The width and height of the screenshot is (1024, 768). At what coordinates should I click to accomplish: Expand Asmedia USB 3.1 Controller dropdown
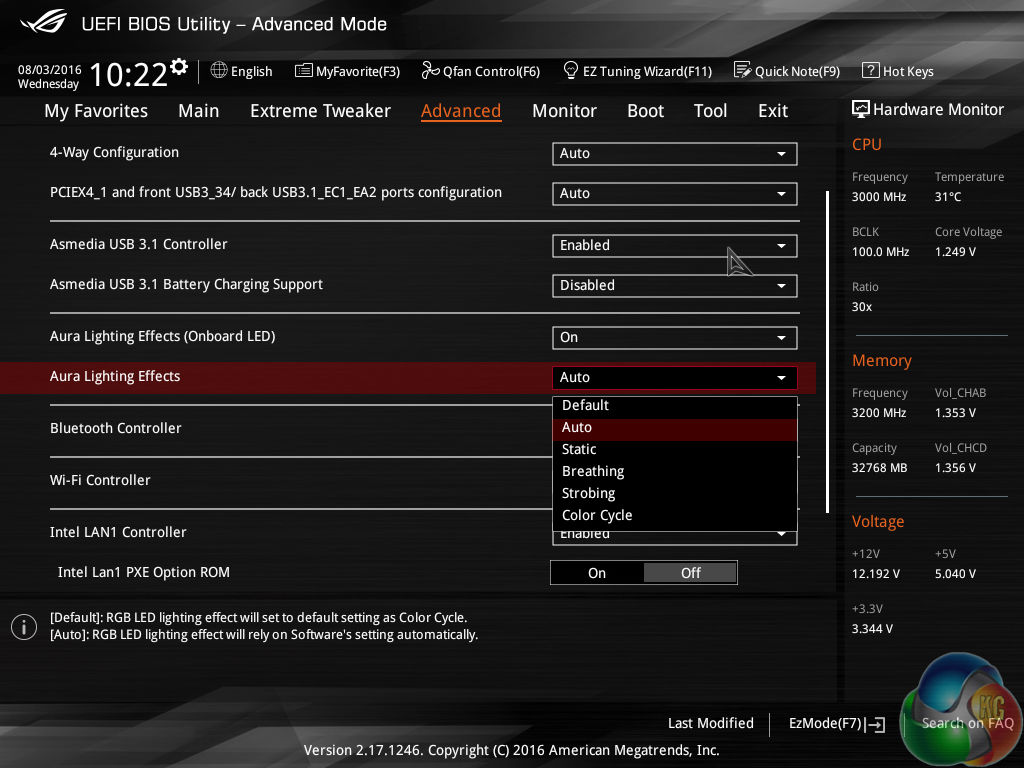point(675,246)
